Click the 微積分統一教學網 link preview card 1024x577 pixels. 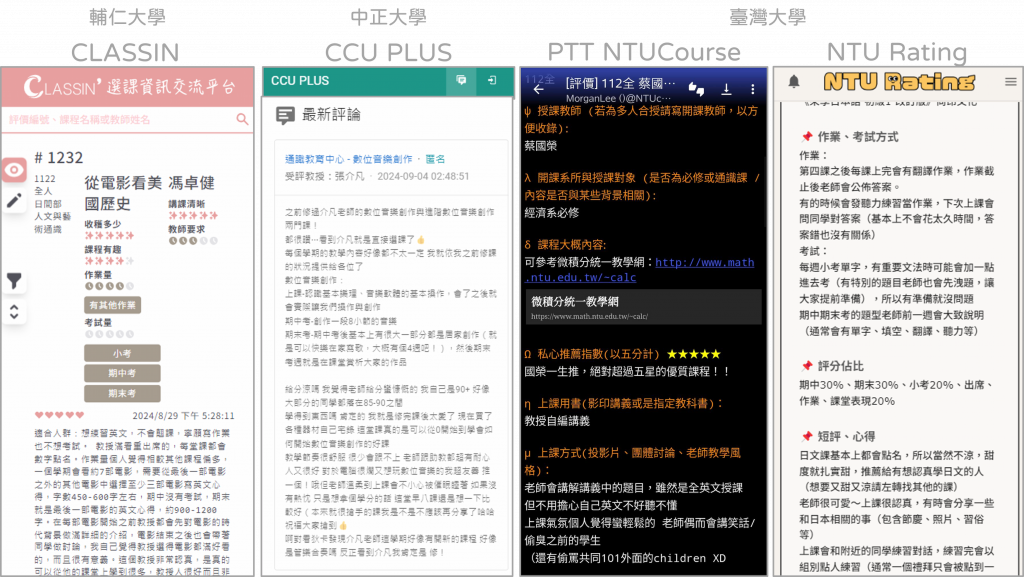[x=643, y=307]
